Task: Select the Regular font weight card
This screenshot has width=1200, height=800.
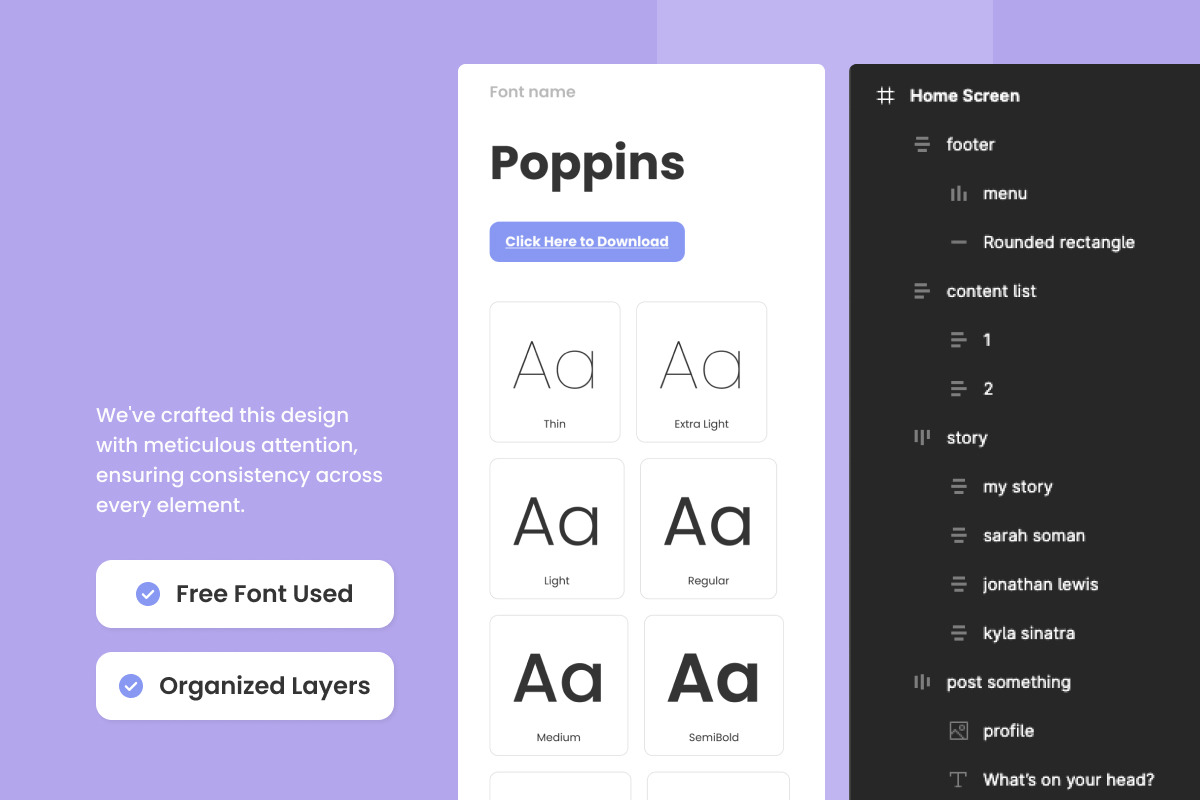Action: pos(708,529)
